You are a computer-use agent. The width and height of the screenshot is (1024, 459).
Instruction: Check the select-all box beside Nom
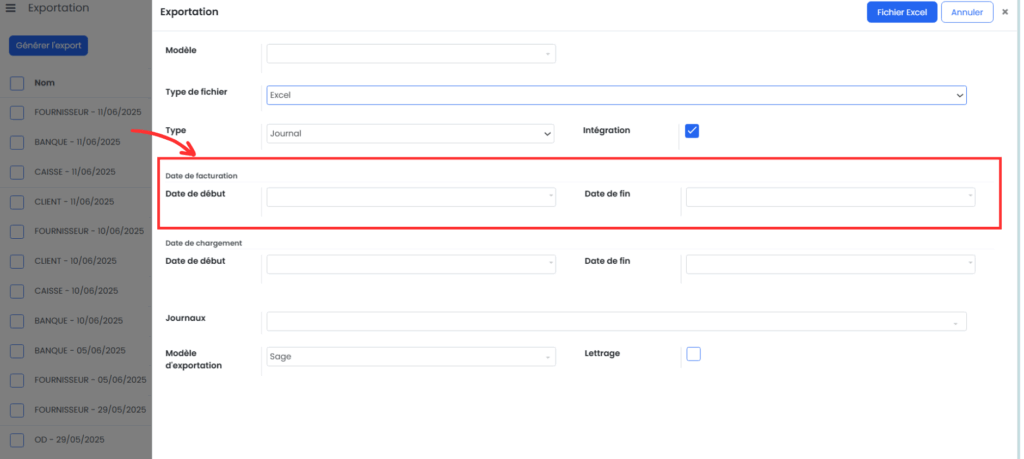coord(17,83)
